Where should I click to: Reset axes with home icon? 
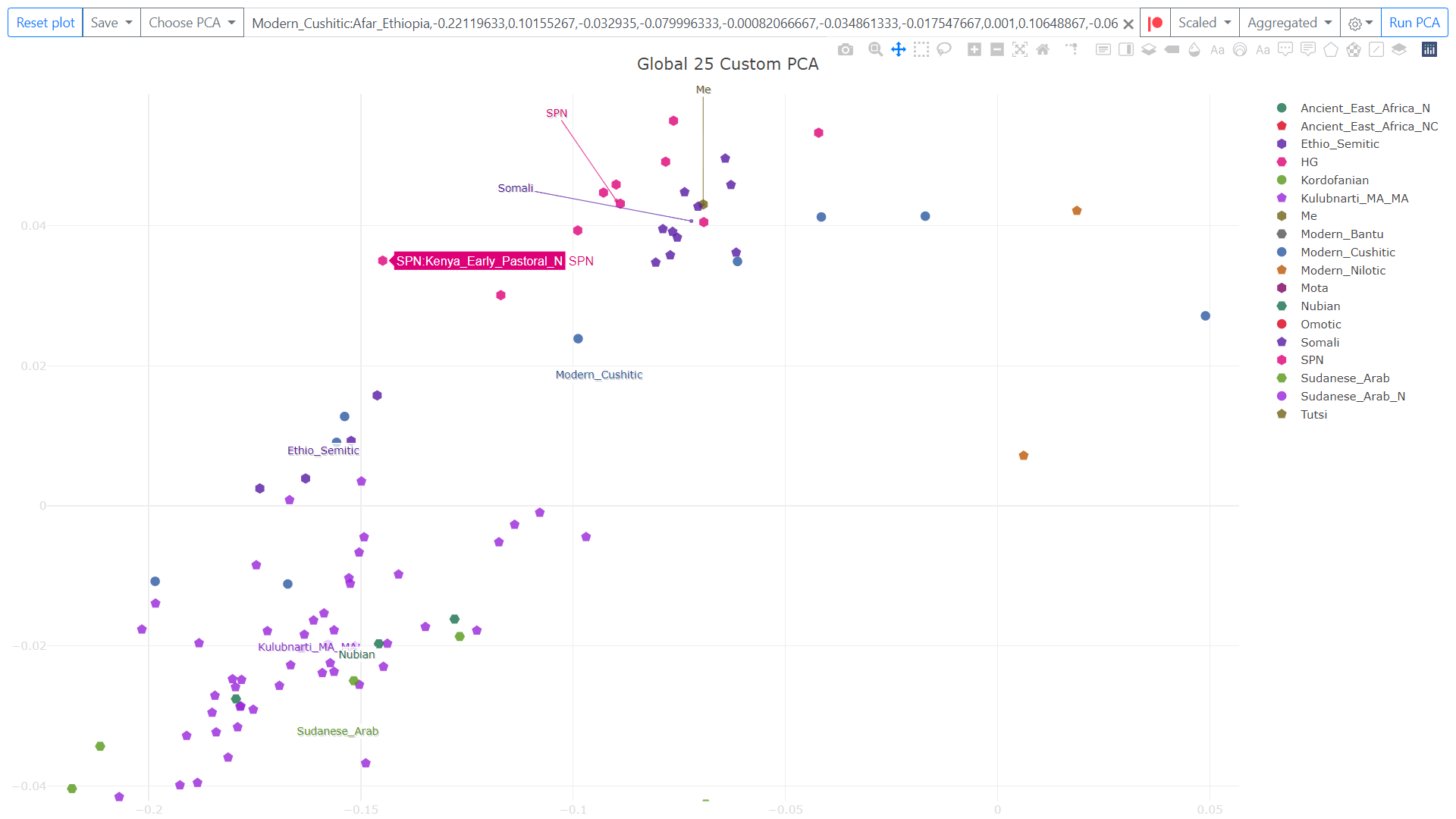pos(1043,50)
